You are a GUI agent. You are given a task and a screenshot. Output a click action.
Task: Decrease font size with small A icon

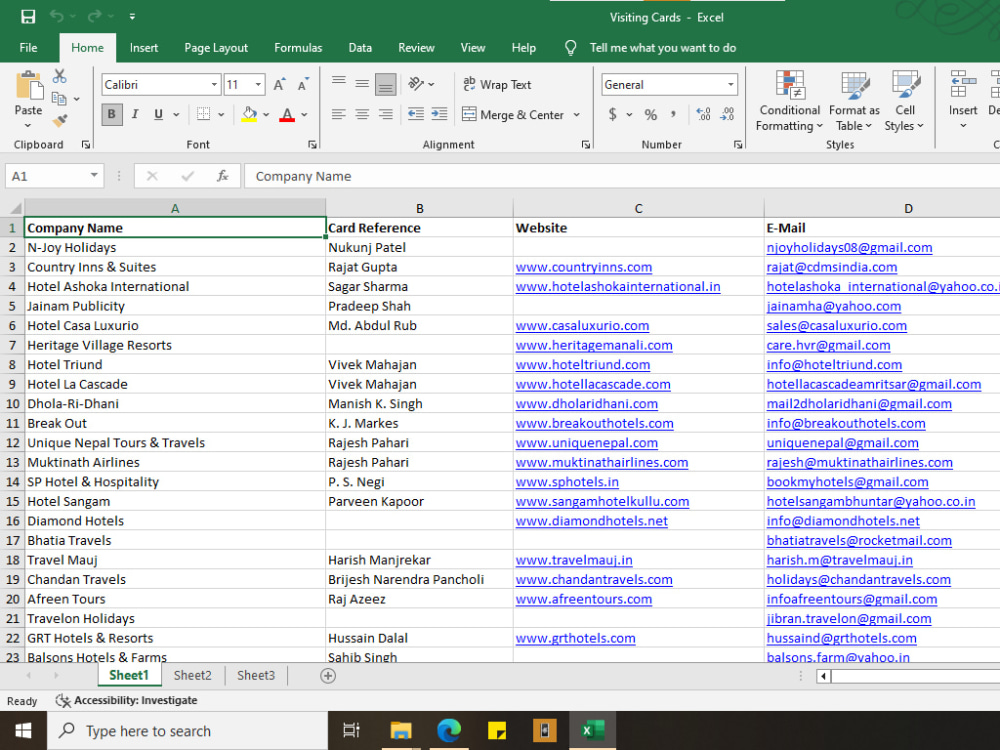pyautogui.click(x=303, y=85)
